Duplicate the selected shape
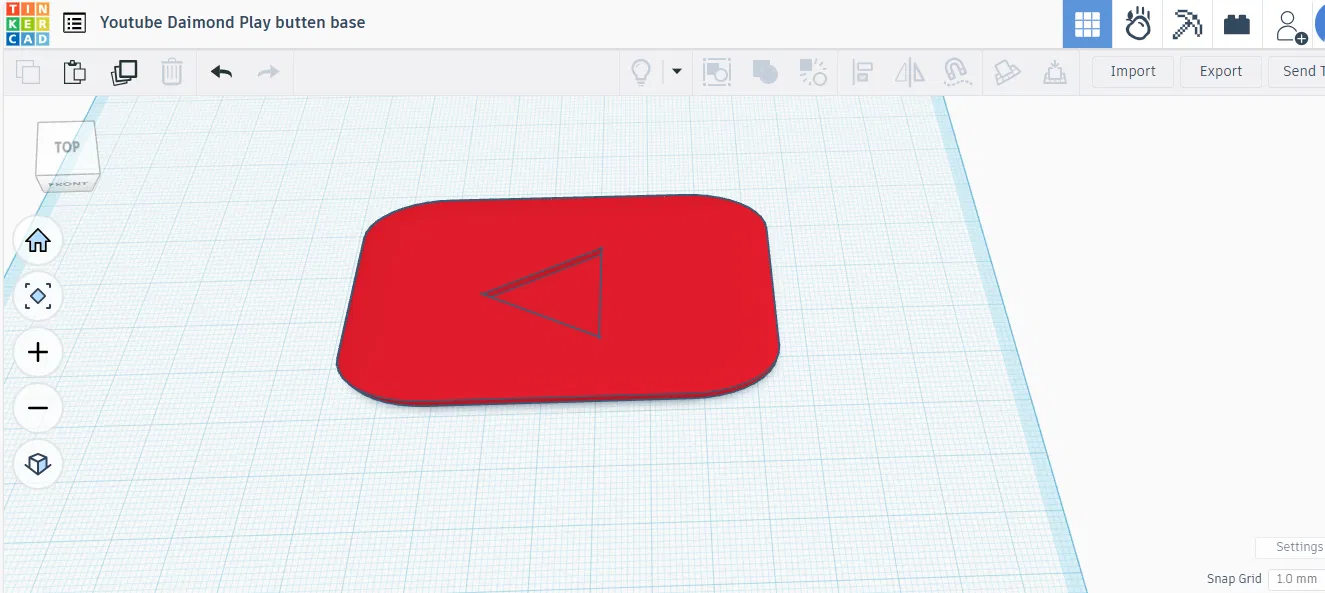The width and height of the screenshot is (1325, 593). [x=124, y=71]
